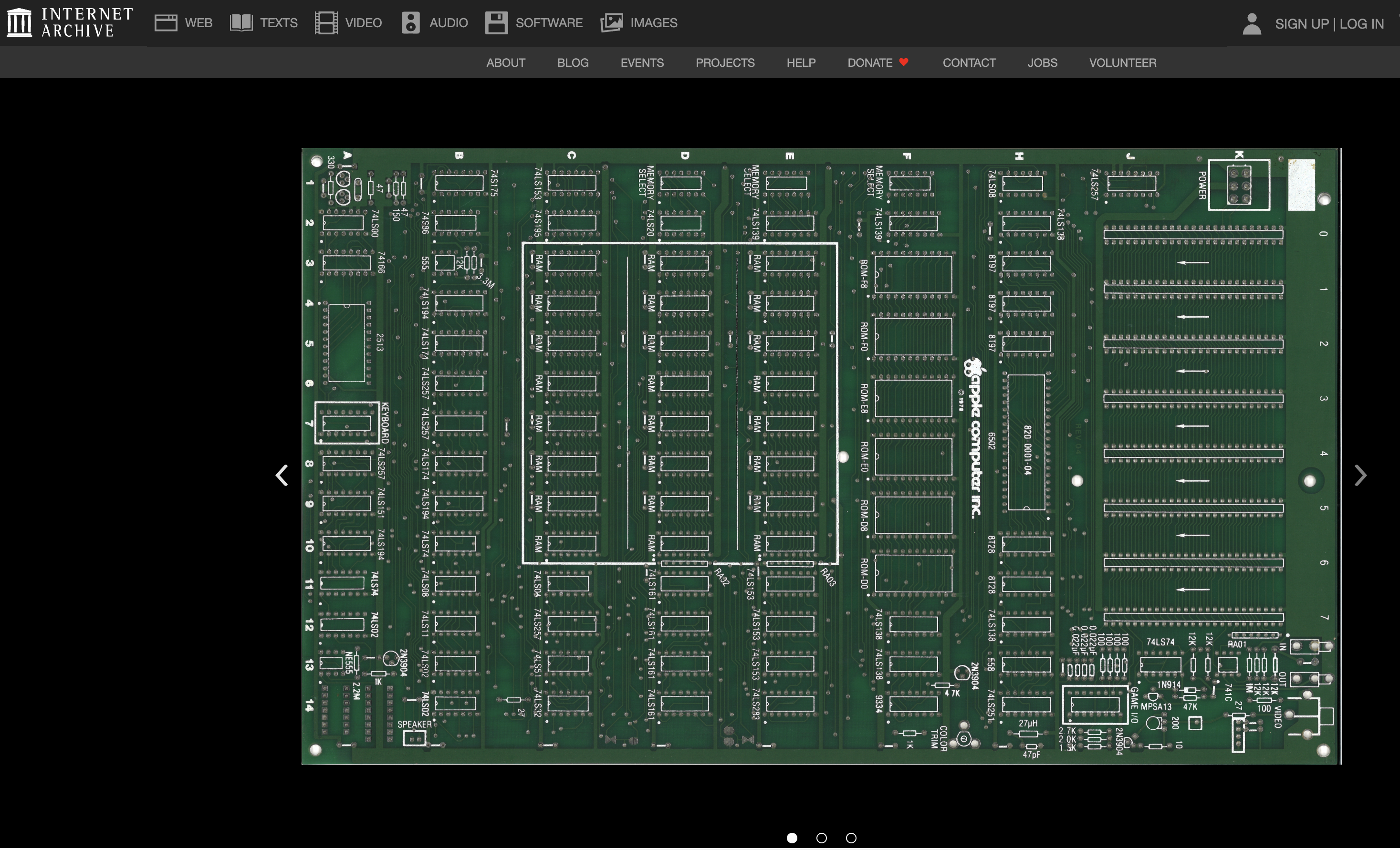The width and height of the screenshot is (1400, 850).
Task: Click the Volunteer link
Action: (x=1122, y=62)
